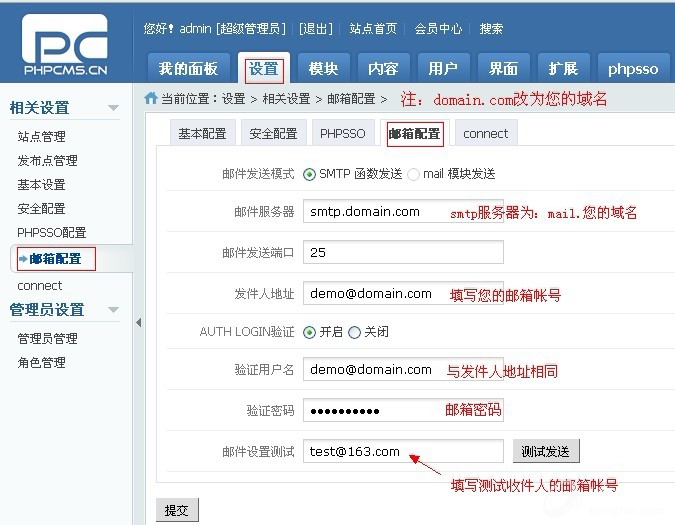Select mail 模块发送 radio button
The height and width of the screenshot is (525, 675).
tap(413, 174)
